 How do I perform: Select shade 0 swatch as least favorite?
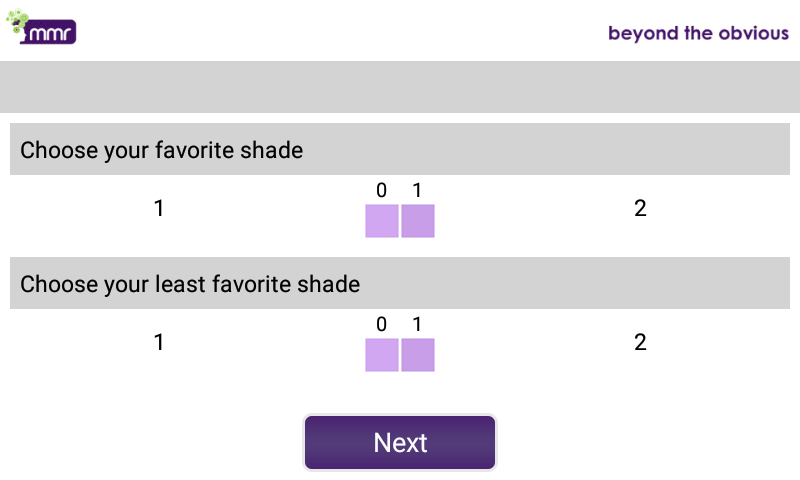click(382, 355)
